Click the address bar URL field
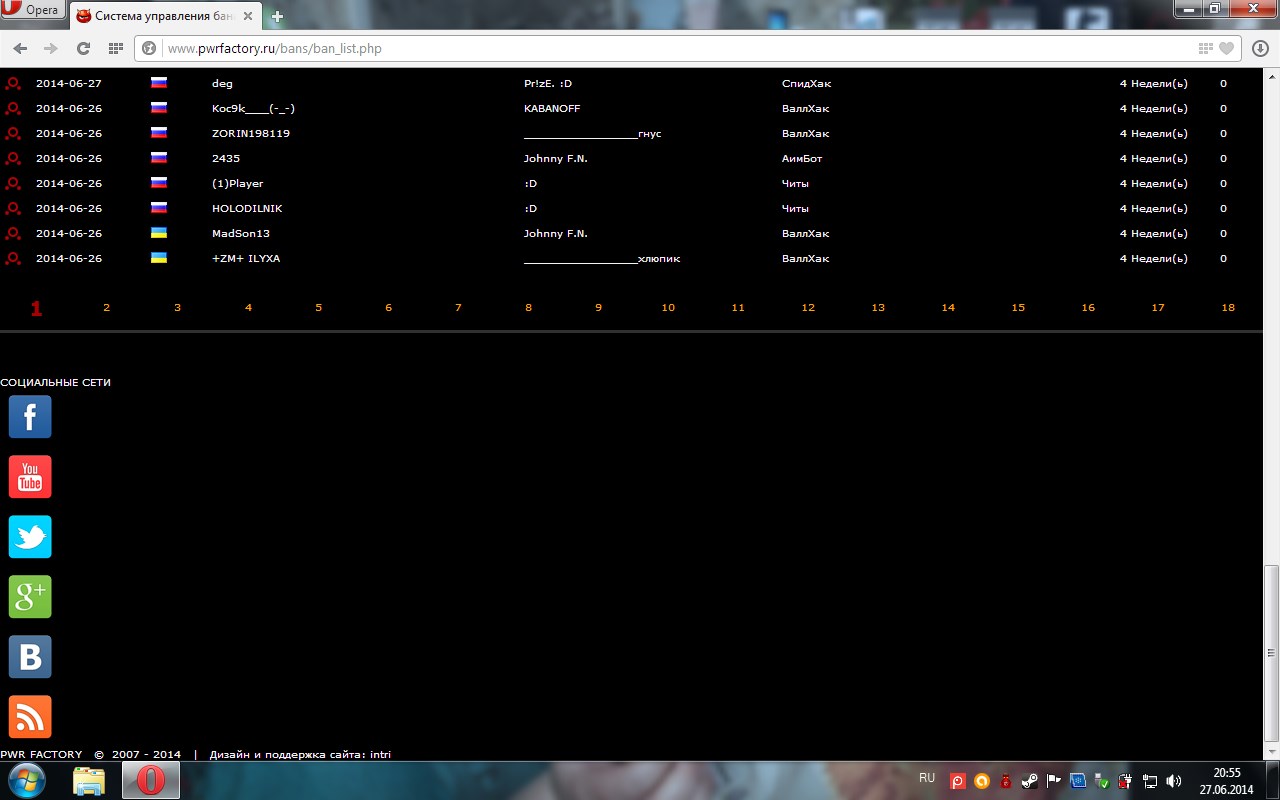The height and width of the screenshot is (800, 1280). (600, 48)
